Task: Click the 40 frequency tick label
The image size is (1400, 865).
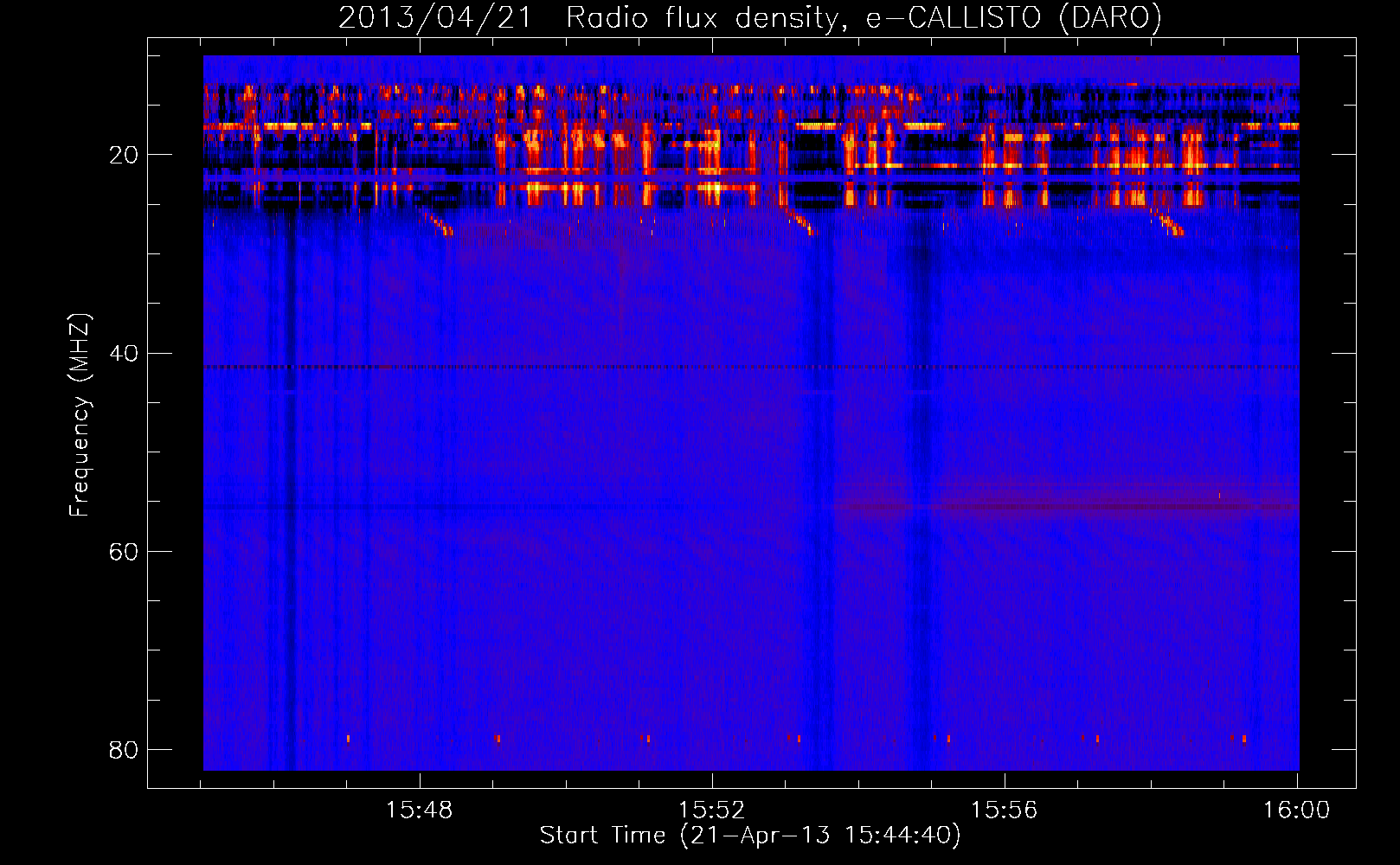Action: [x=124, y=354]
